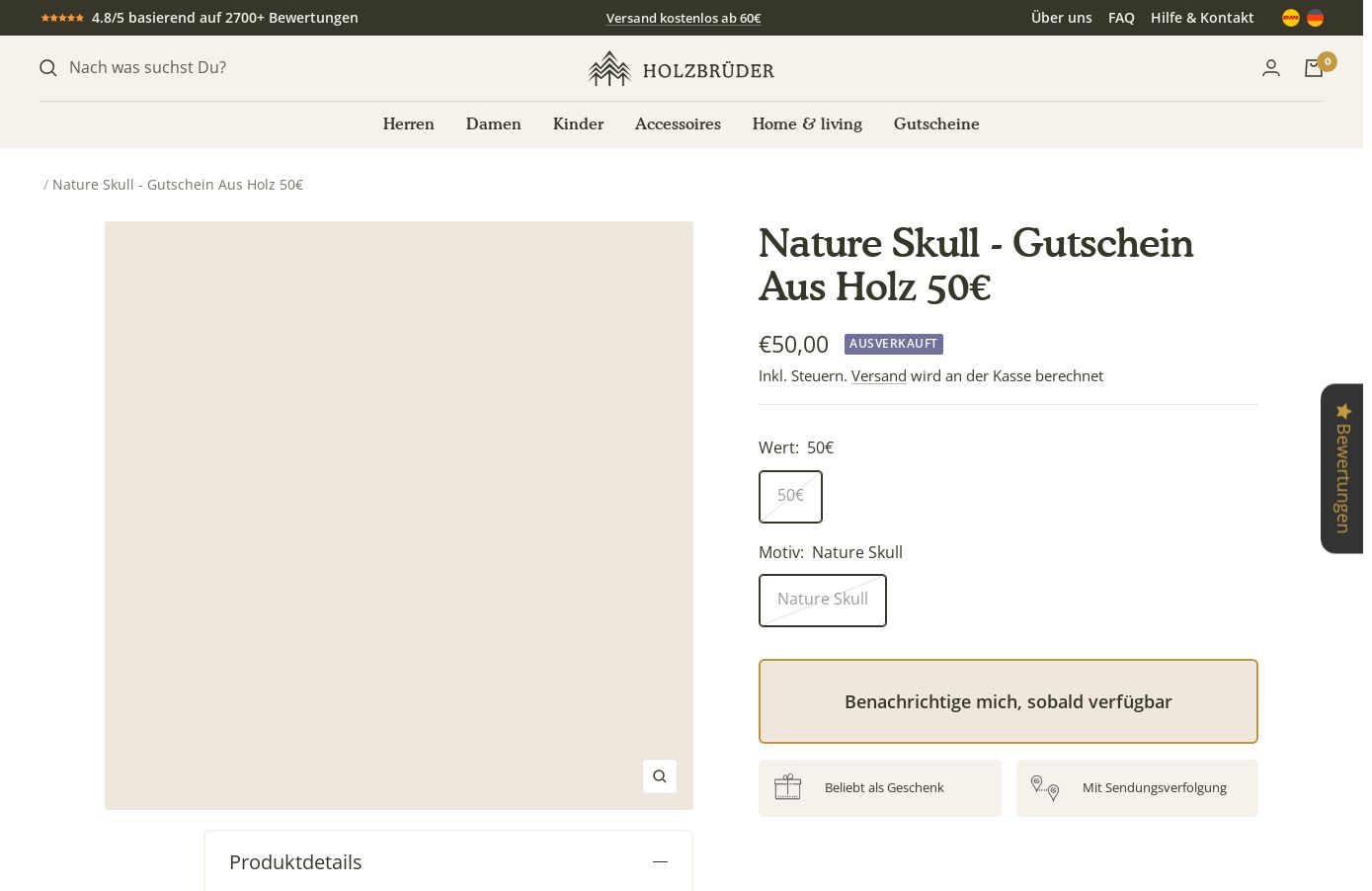The image size is (1372, 891).
Task: Open the user account icon
Action: 1271,68
